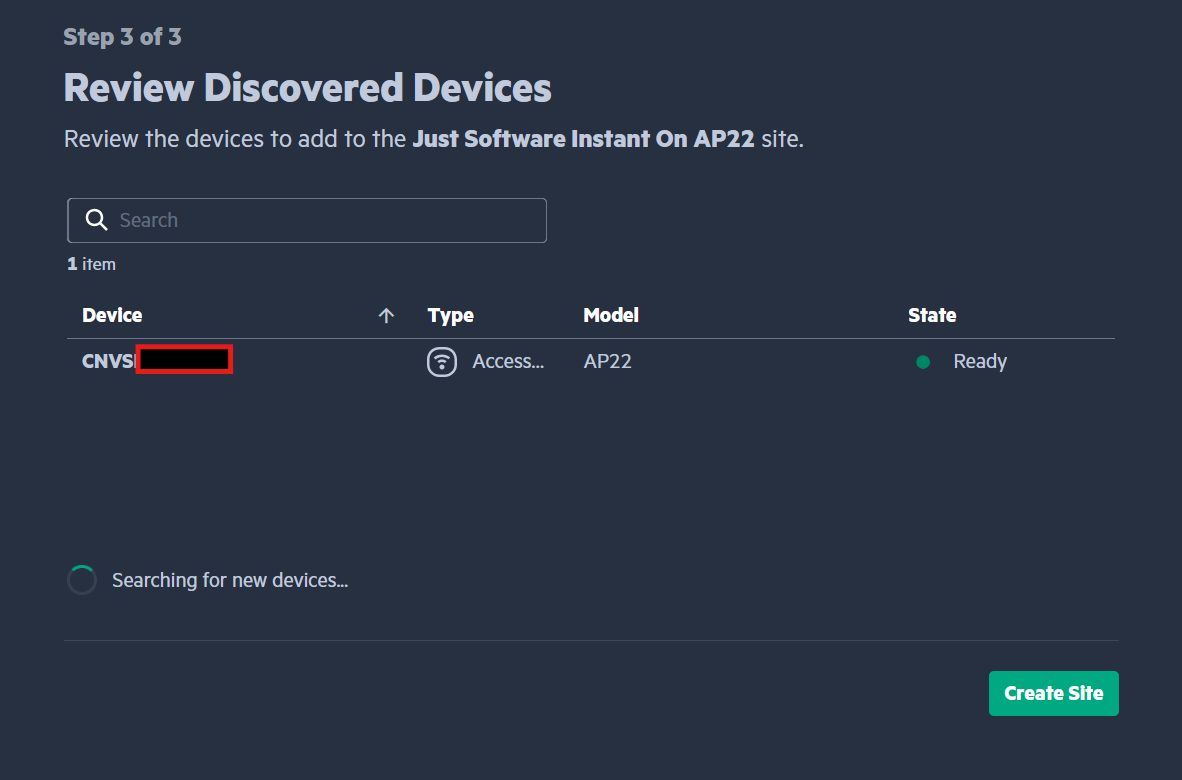Viewport: 1182px width, 780px height.
Task: Click the Step 3 of 3 label
Action: coord(122,37)
